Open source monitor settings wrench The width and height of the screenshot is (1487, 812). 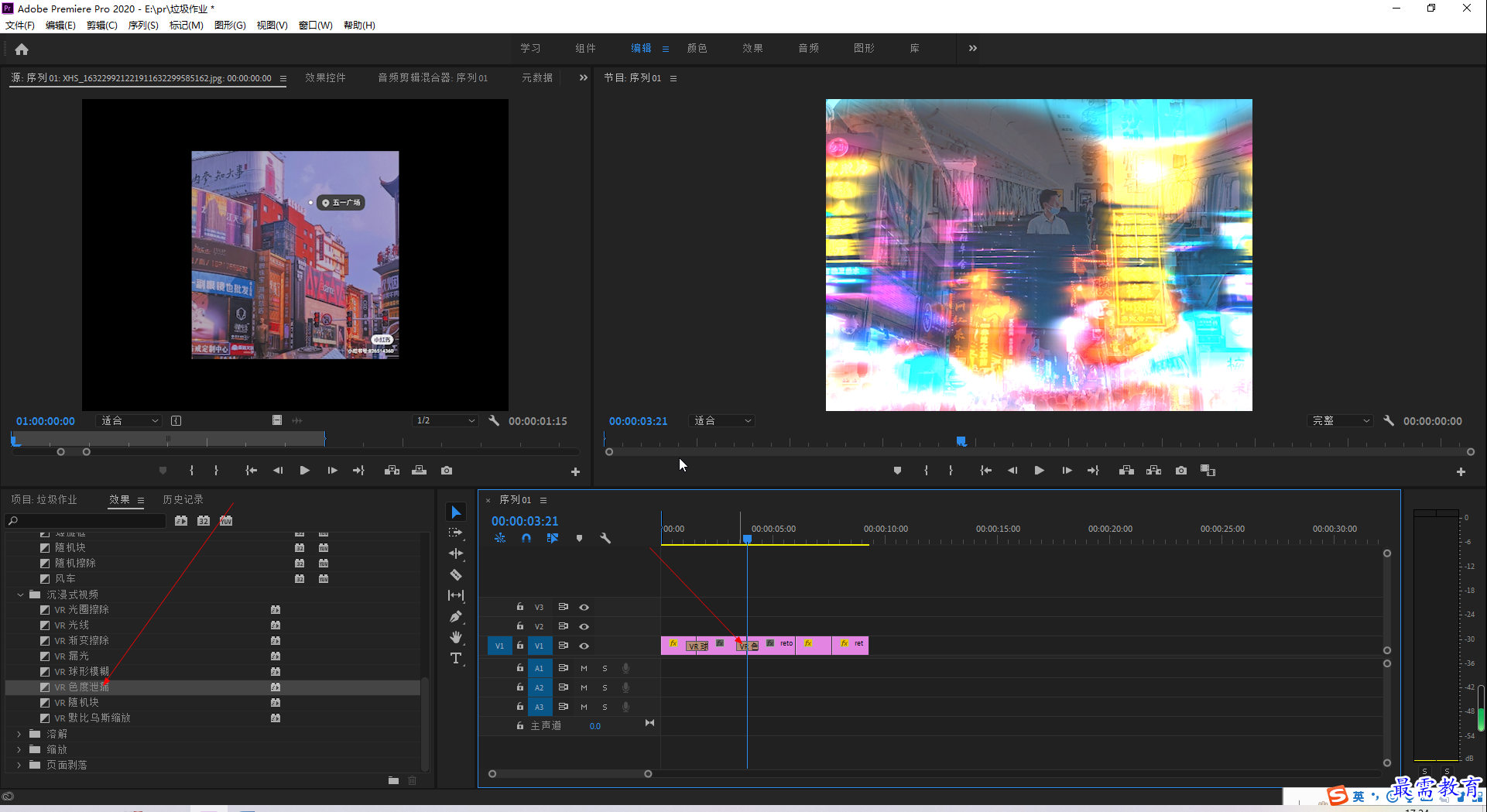(x=494, y=421)
